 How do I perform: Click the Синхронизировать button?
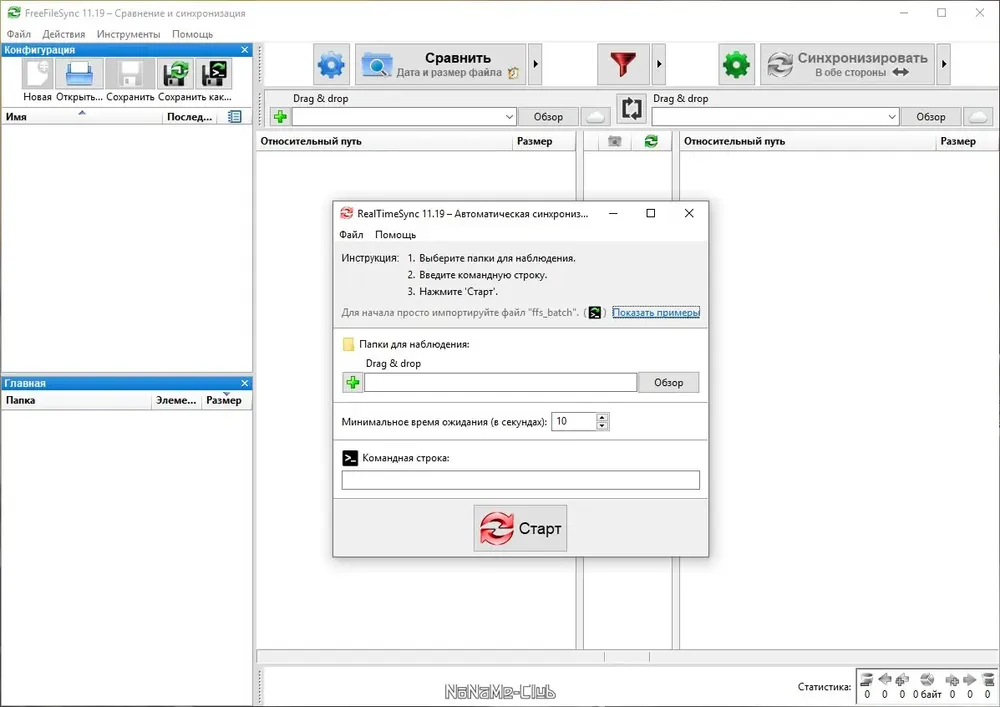tap(848, 64)
